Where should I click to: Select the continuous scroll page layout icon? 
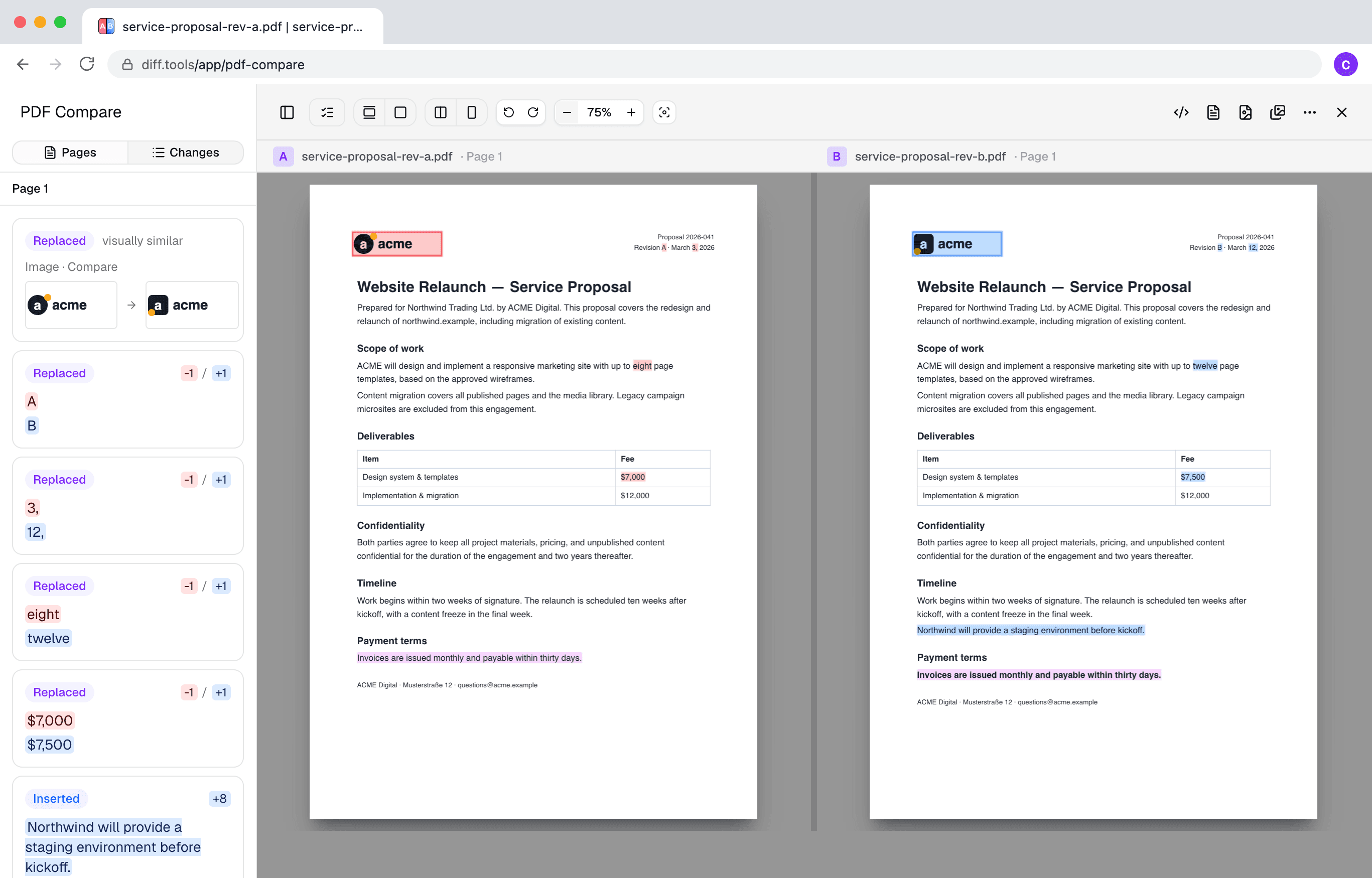[369, 112]
